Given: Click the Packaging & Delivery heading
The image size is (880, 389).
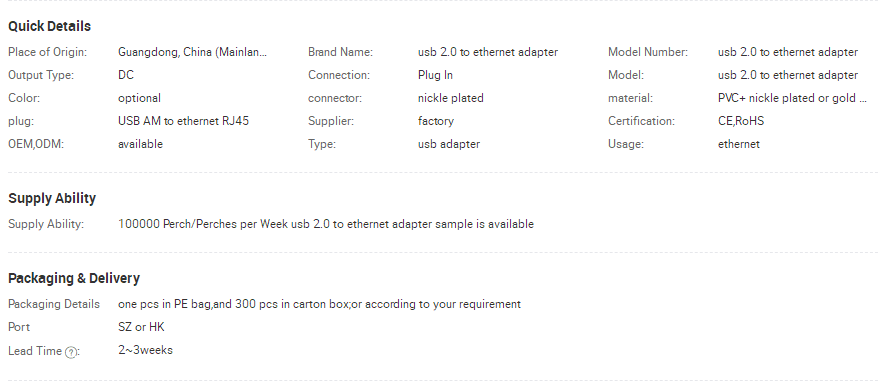Looking at the screenshot, I should tap(74, 278).
